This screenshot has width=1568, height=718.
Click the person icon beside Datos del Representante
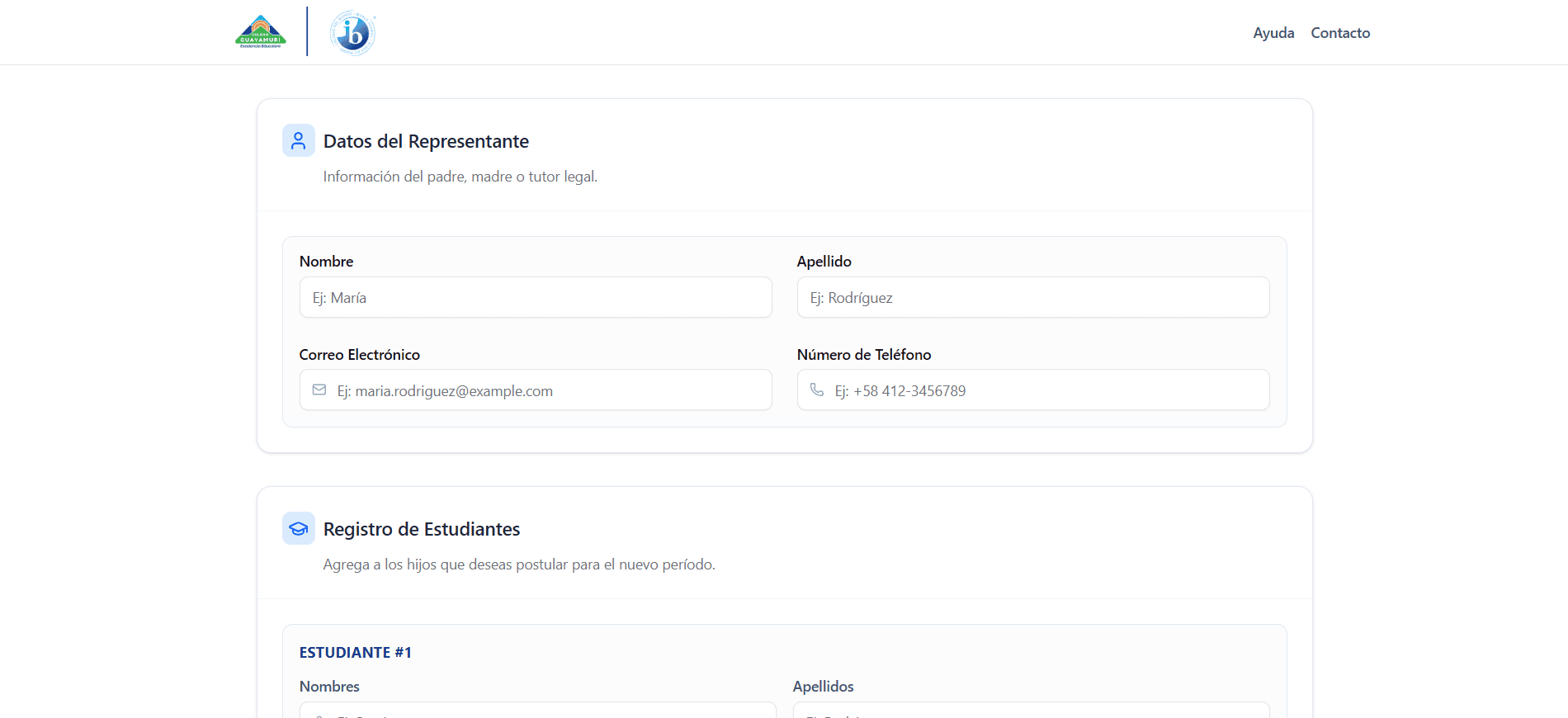[x=299, y=140]
